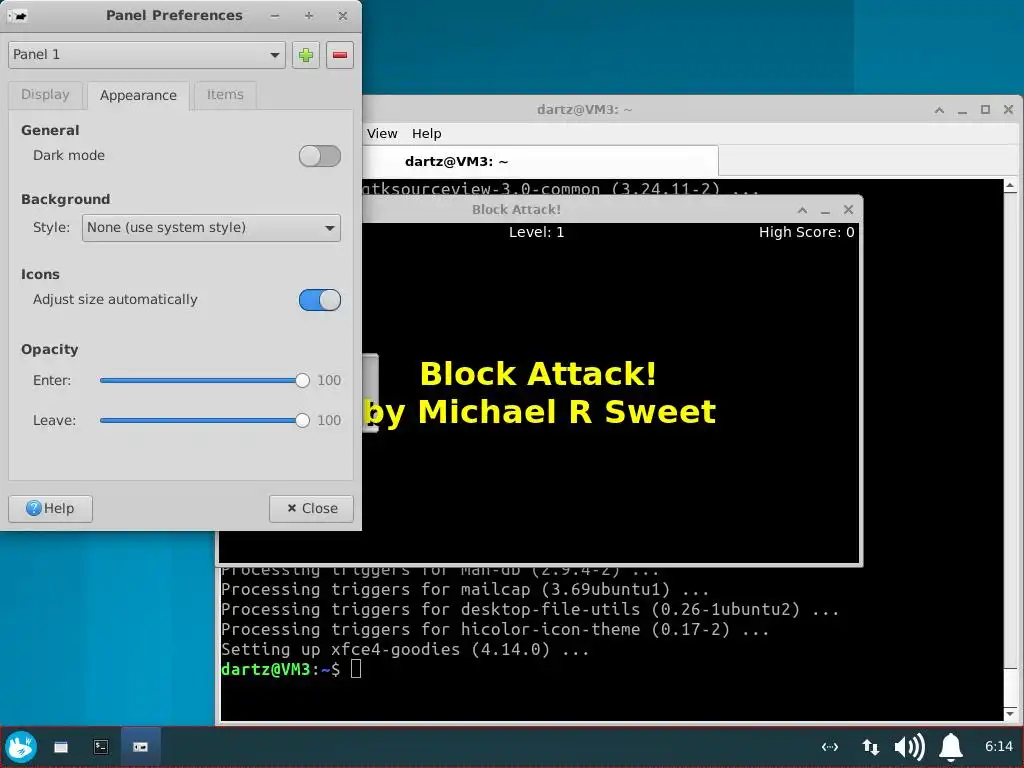Shade the Block Attack! window

pyautogui.click(x=803, y=210)
